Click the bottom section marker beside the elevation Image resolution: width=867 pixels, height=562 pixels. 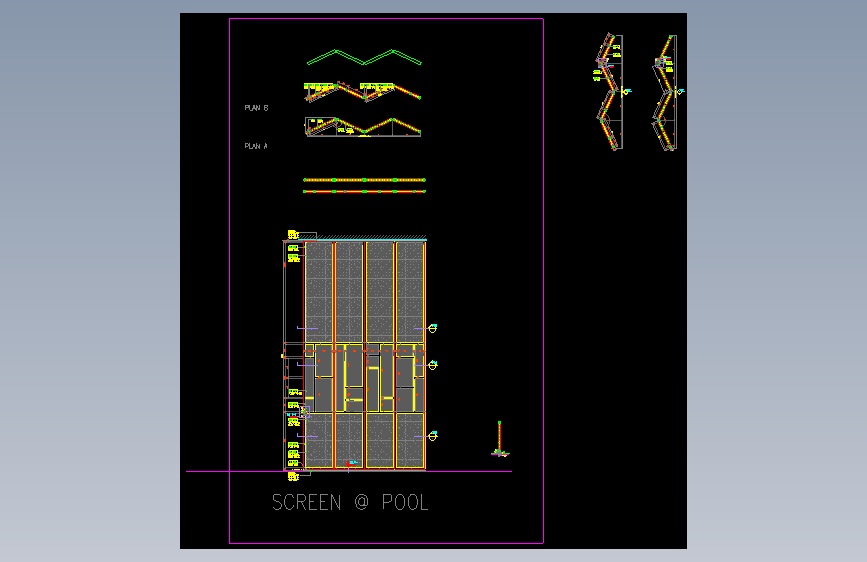pos(432,436)
